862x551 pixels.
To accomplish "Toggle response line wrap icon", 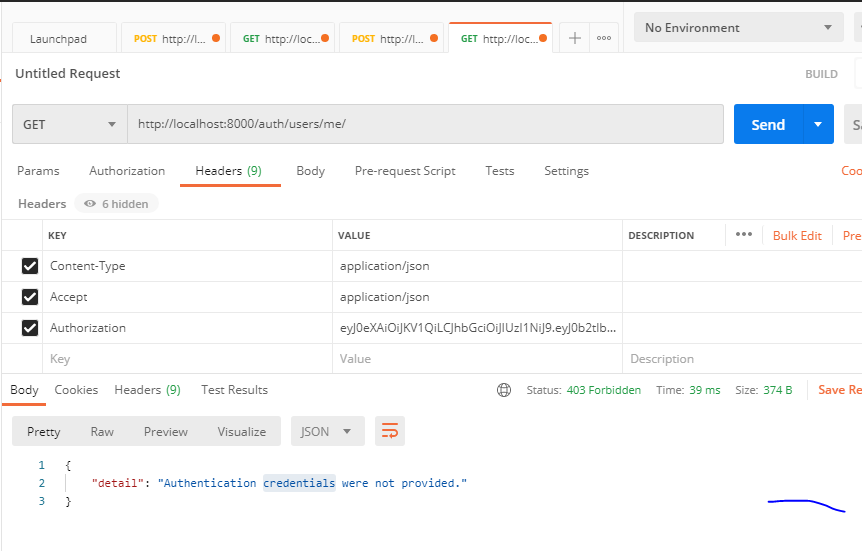I will [390, 431].
